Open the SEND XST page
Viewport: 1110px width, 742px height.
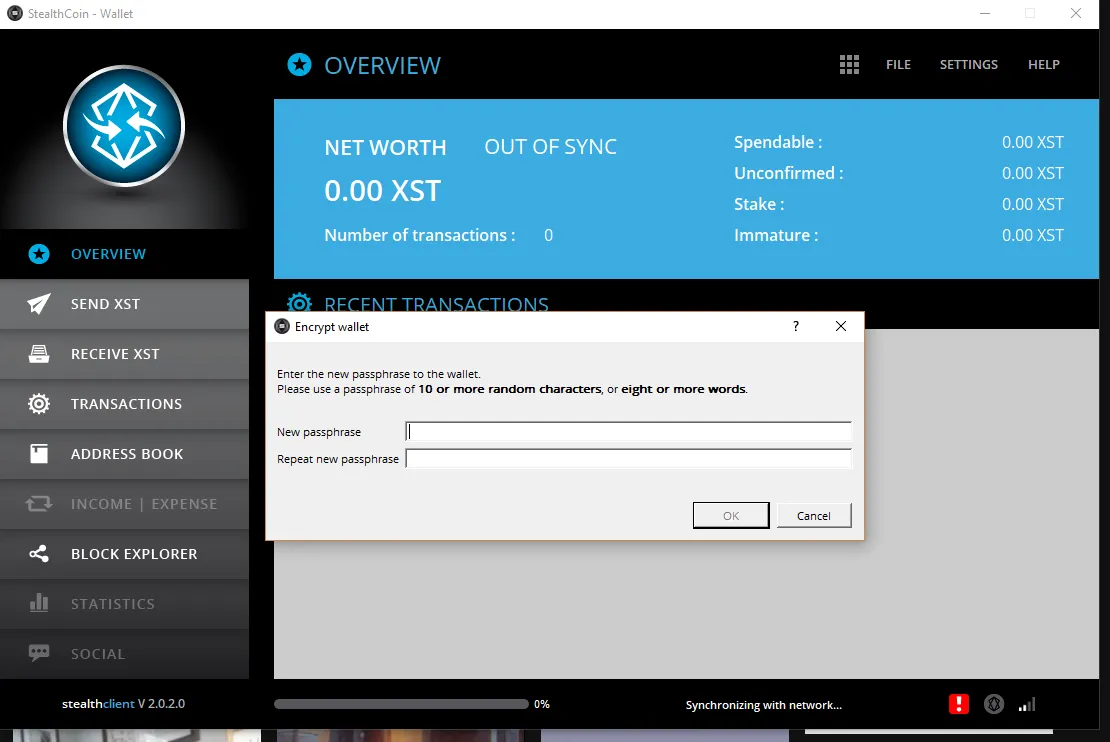point(125,304)
